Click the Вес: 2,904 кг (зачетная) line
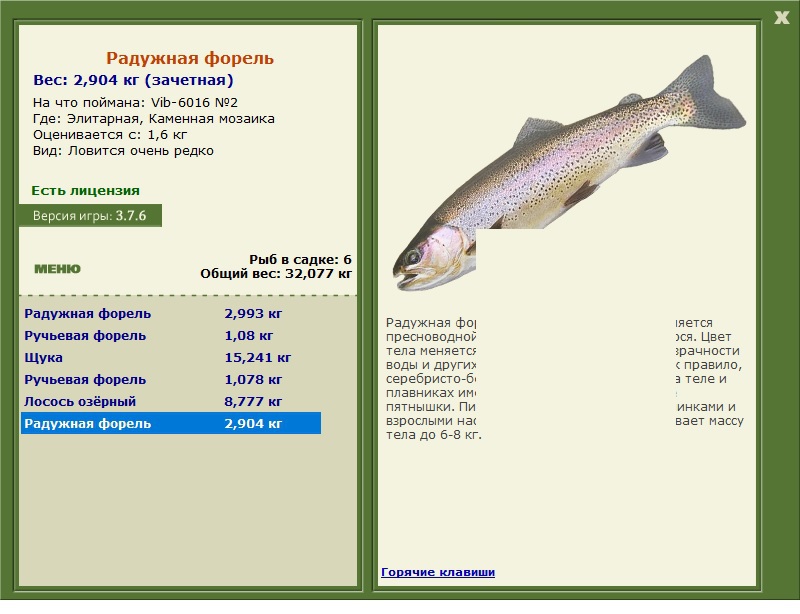 click(x=133, y=80)
